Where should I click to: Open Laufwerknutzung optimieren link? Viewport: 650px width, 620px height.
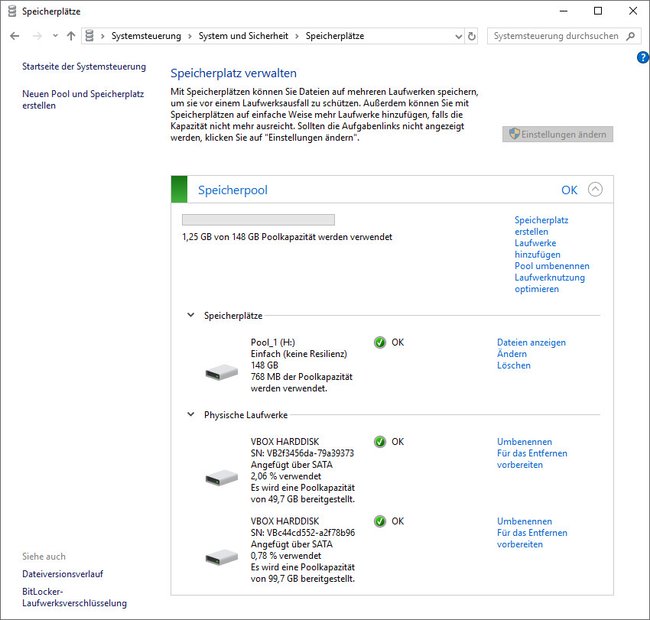(550, 283)
